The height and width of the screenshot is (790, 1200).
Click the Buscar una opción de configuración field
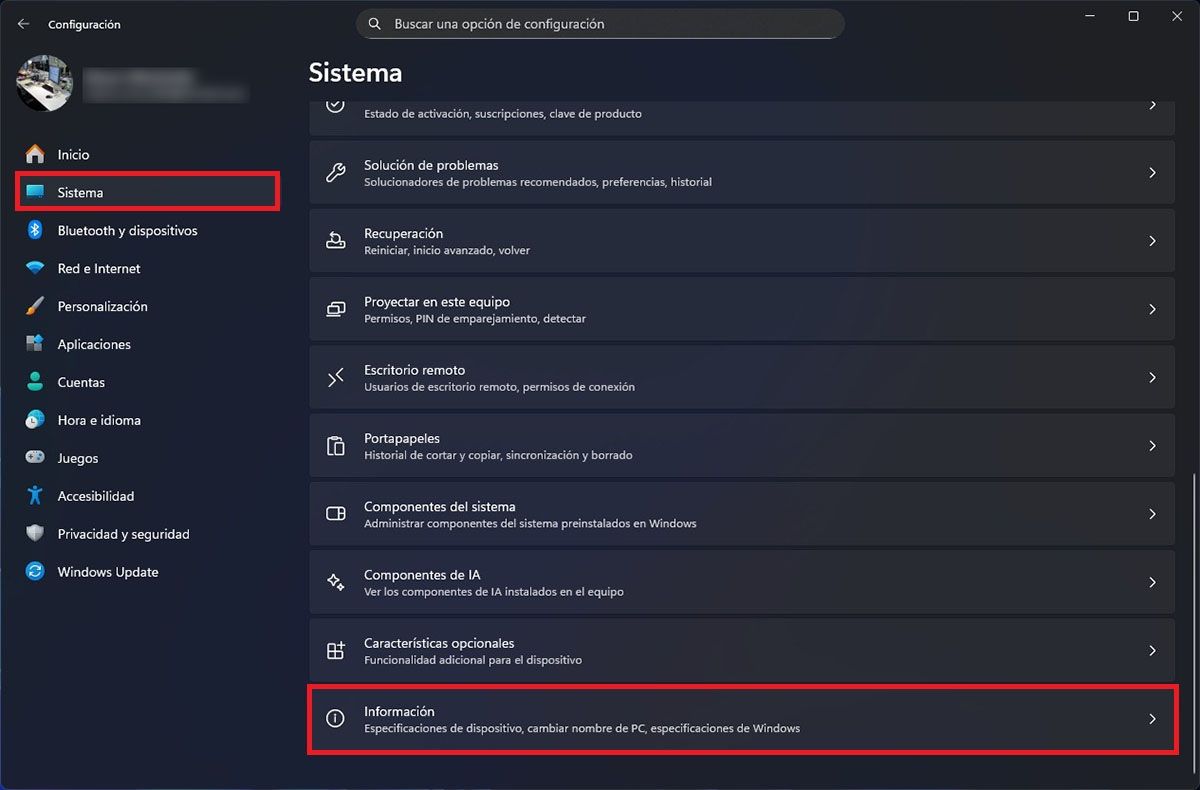600,24
